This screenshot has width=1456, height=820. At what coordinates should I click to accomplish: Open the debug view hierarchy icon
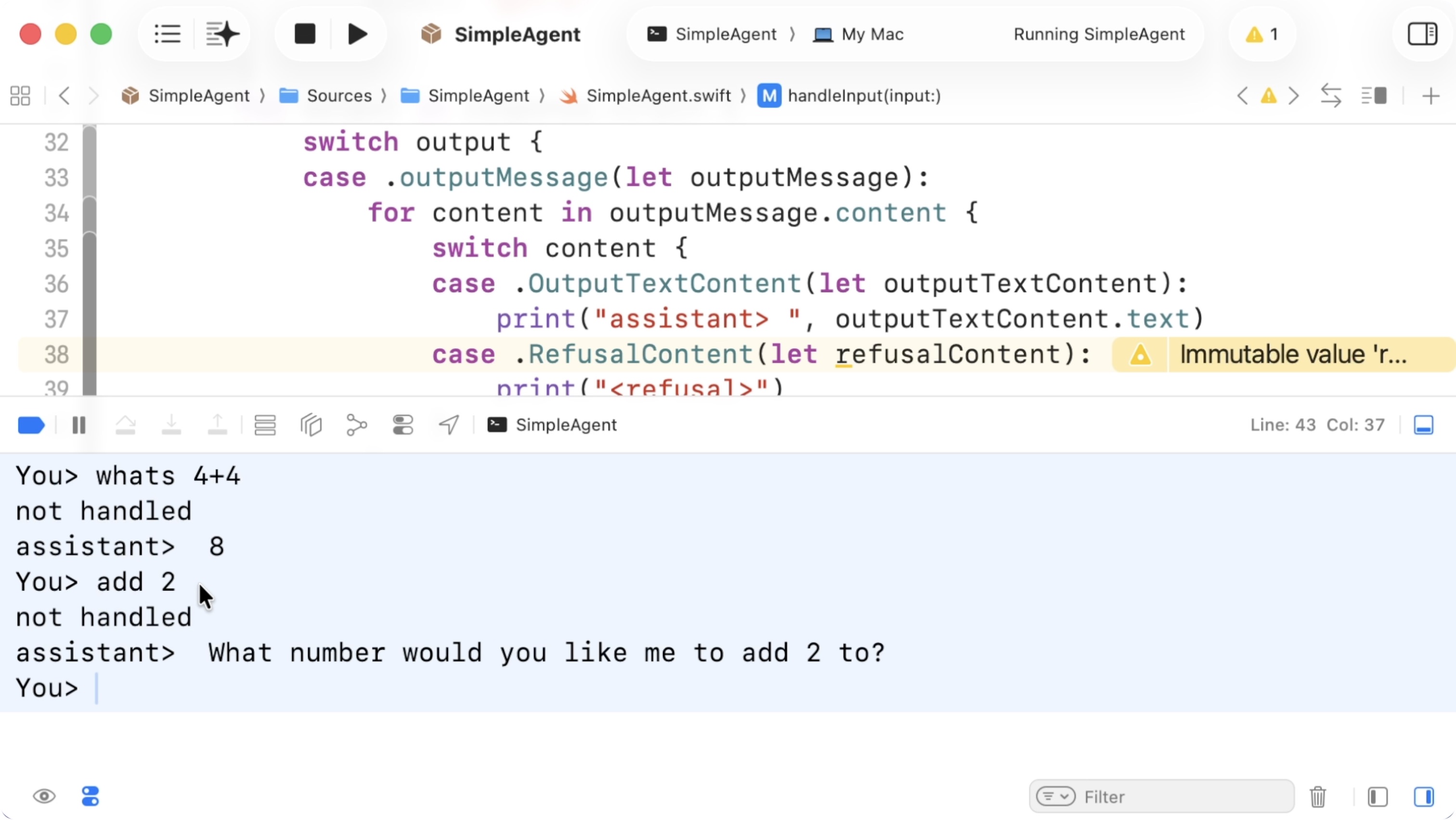(x=311, y=425)
